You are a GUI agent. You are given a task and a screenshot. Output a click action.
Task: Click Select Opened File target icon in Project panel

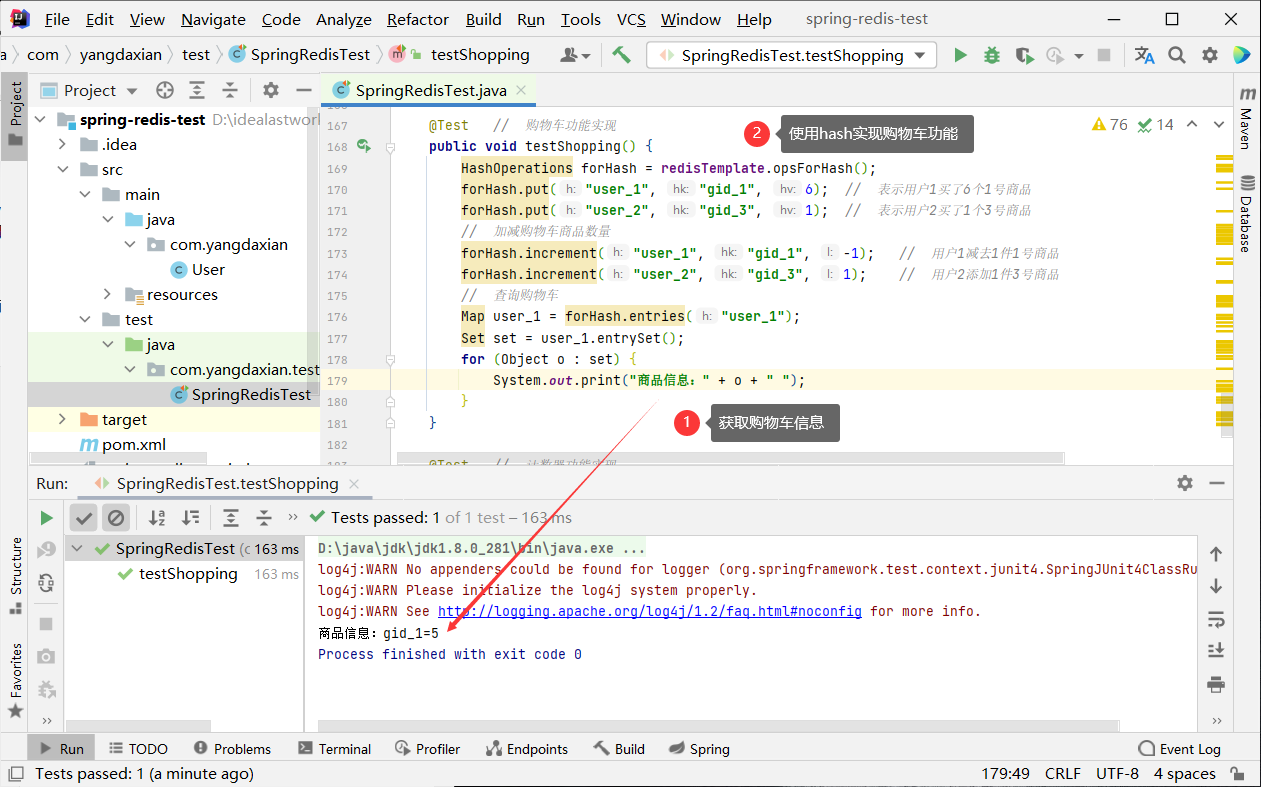pyautogui.click(x=165, y=90)
